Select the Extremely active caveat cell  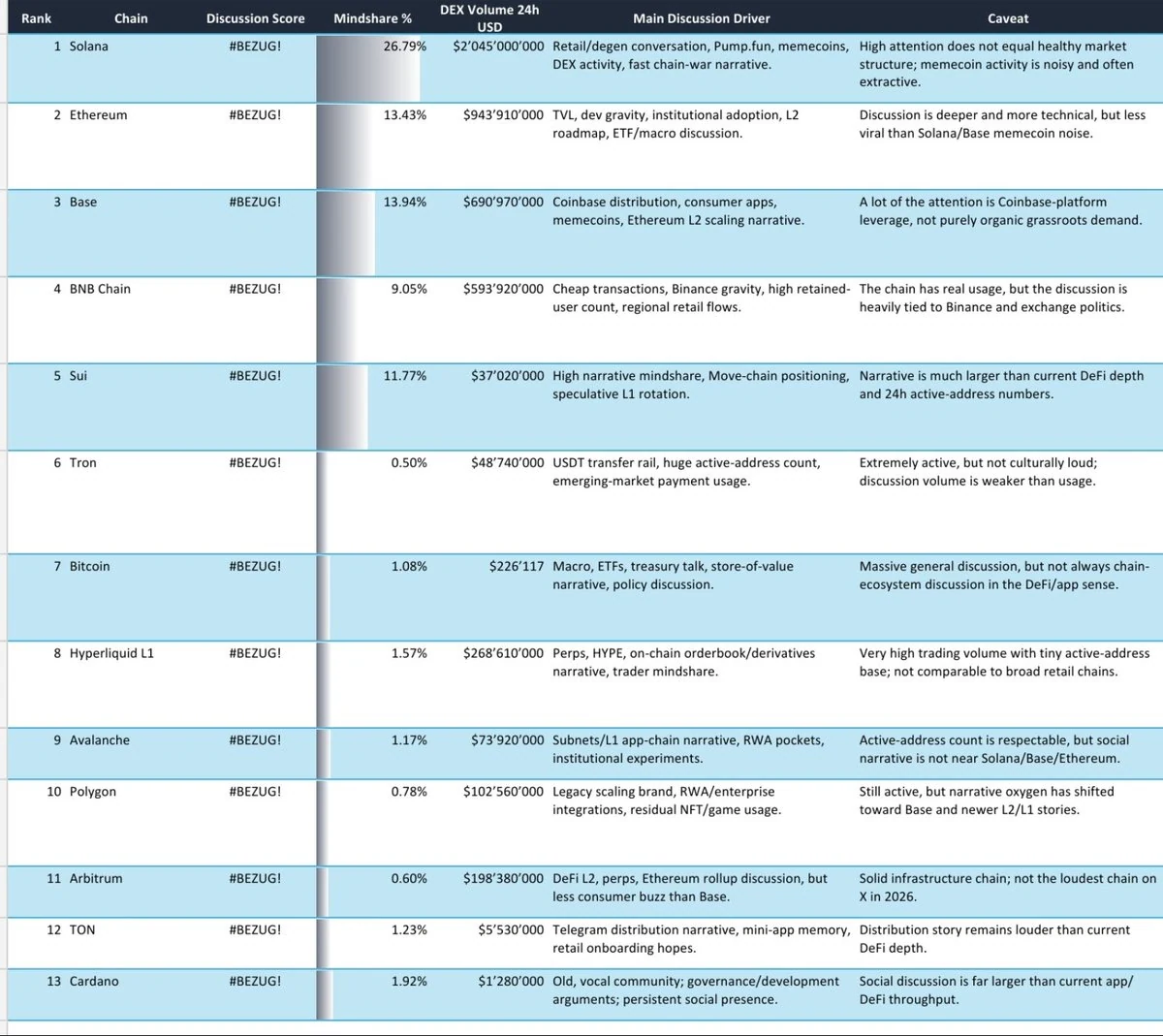[x=979, y=472]
